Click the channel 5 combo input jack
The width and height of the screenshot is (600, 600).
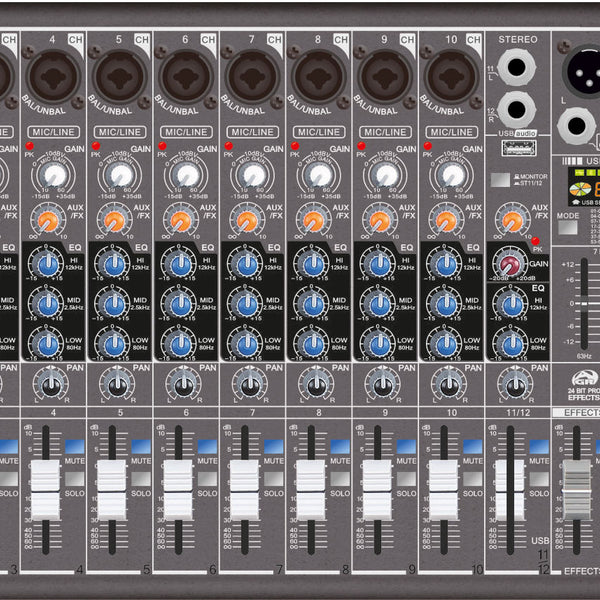coord(120,76)
